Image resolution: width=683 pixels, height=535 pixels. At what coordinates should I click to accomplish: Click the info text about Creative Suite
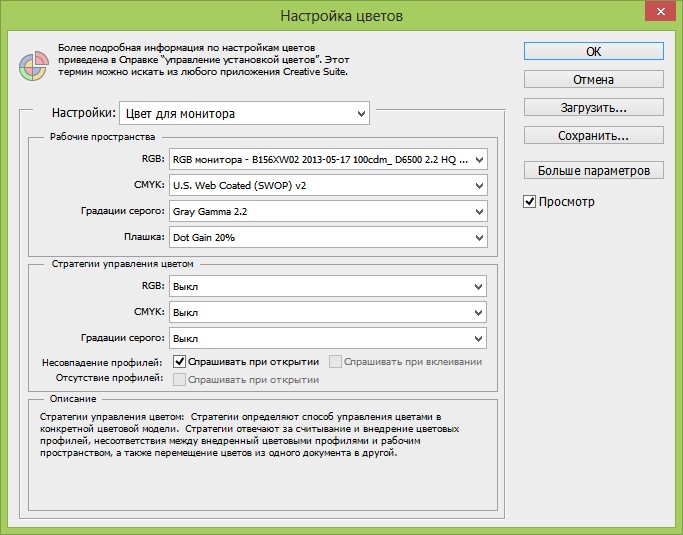203,60
